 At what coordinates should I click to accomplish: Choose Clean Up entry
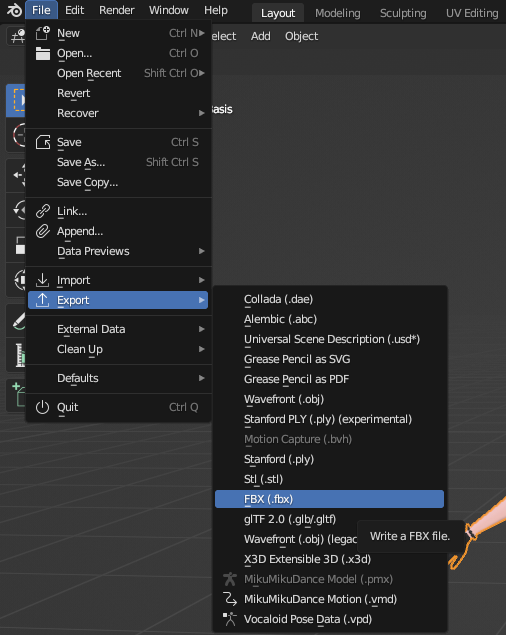119,349
